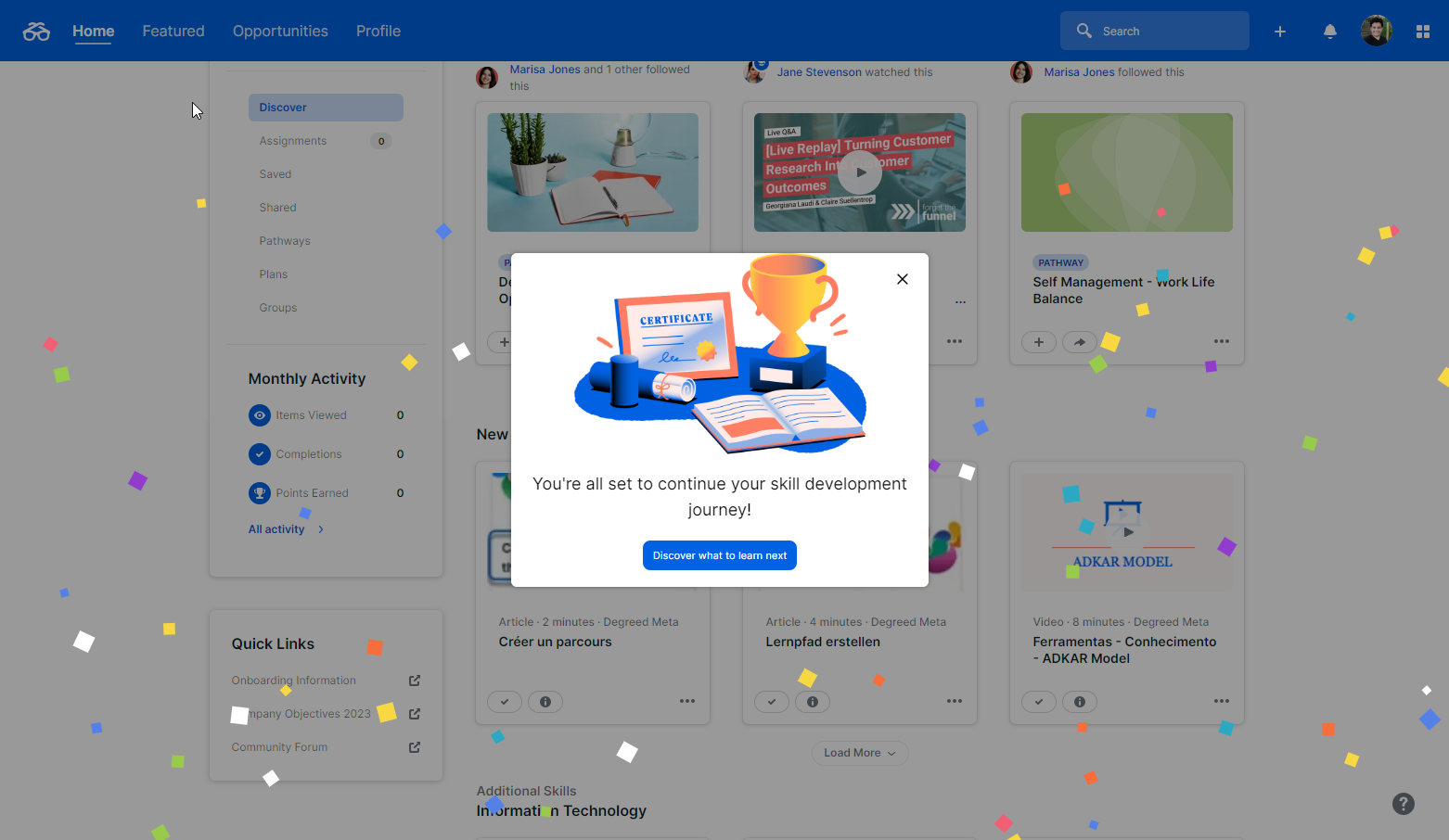Image resolution: width=1449 pixels, height=840 pixels.
Task: Open more options on Live Replay card
Action: 954,342
